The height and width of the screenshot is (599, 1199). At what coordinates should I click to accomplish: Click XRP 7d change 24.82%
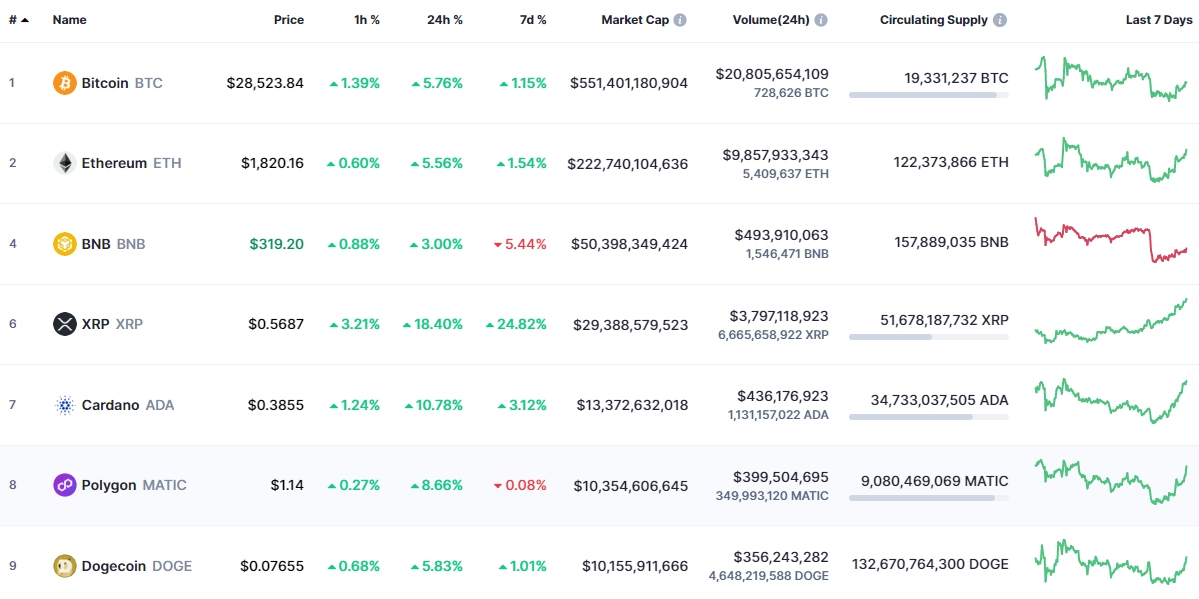[x=516, y=324]
